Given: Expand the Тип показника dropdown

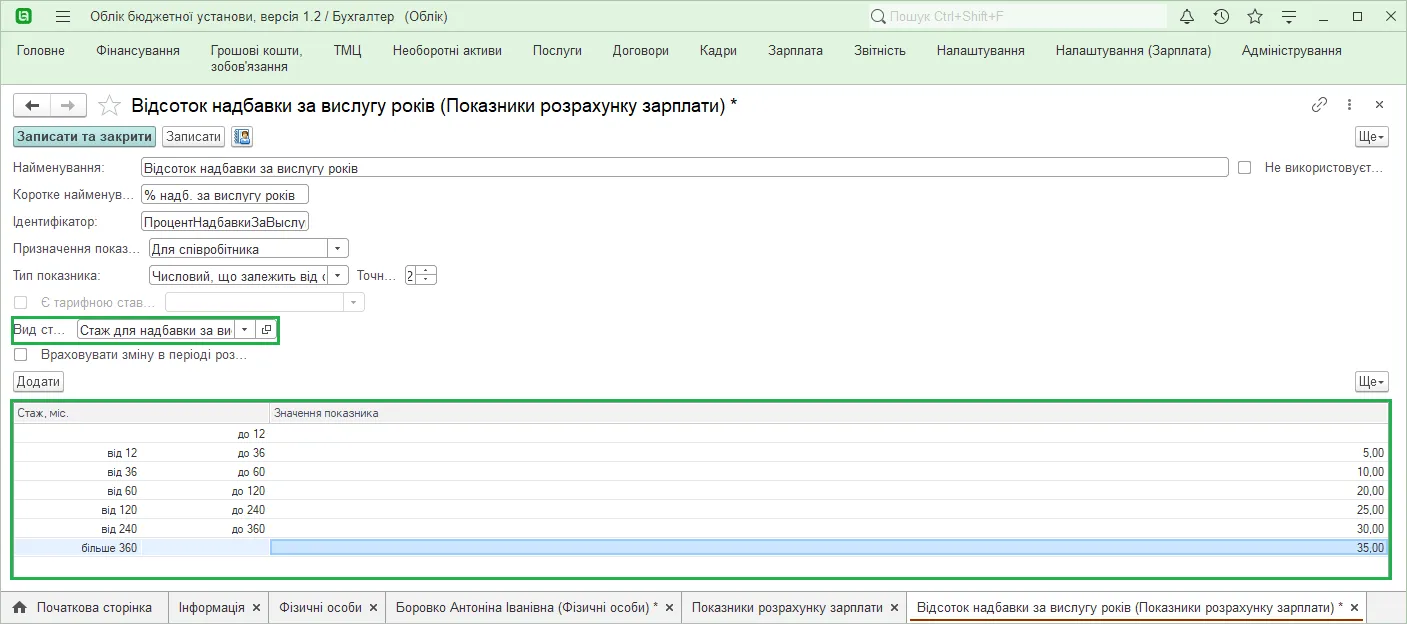Looking at the screenshot, I should 338,275.
